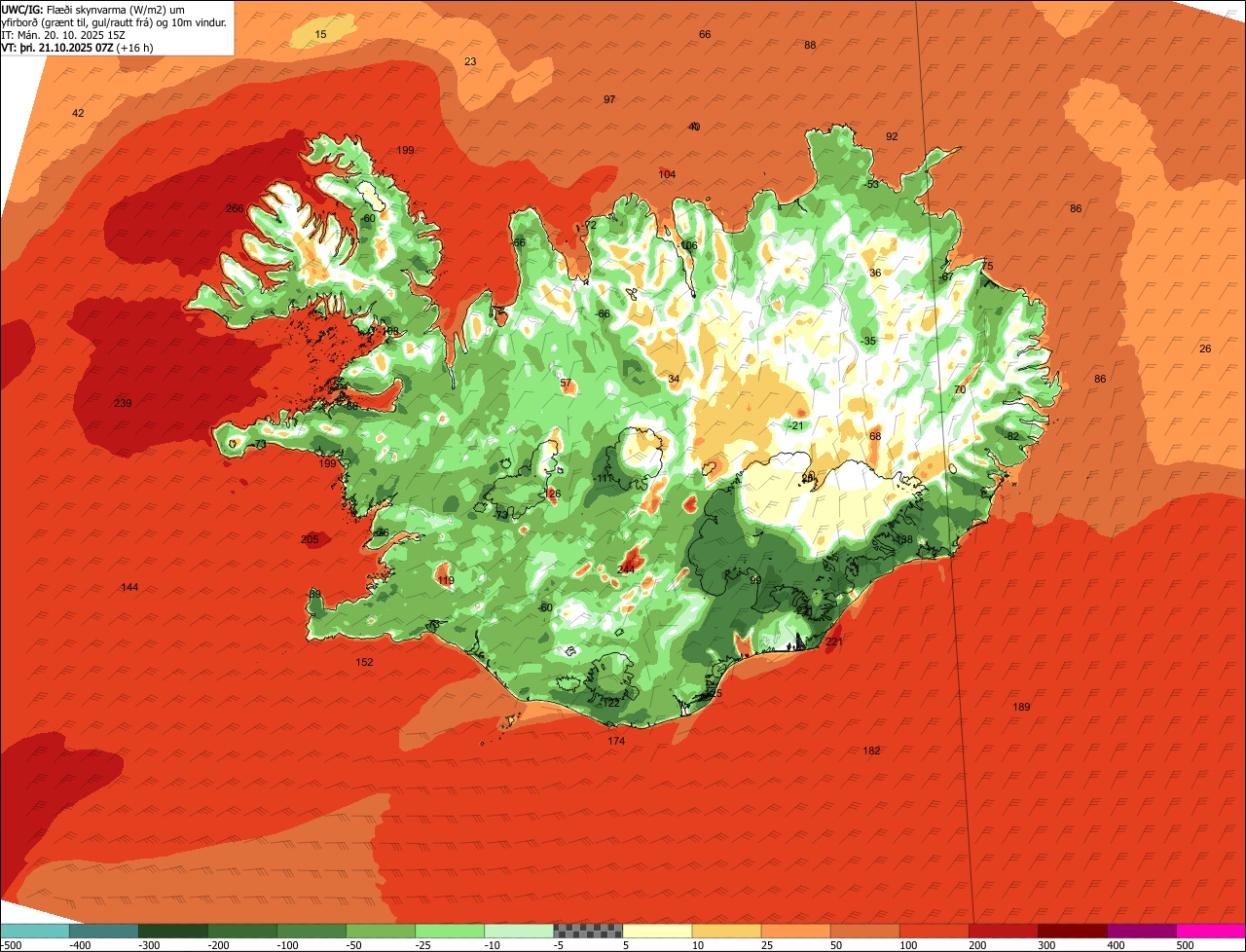Select the darkest green -300 to -200 legend swatch
This screenshot has width=1246, height=952.
click(173, 931)
